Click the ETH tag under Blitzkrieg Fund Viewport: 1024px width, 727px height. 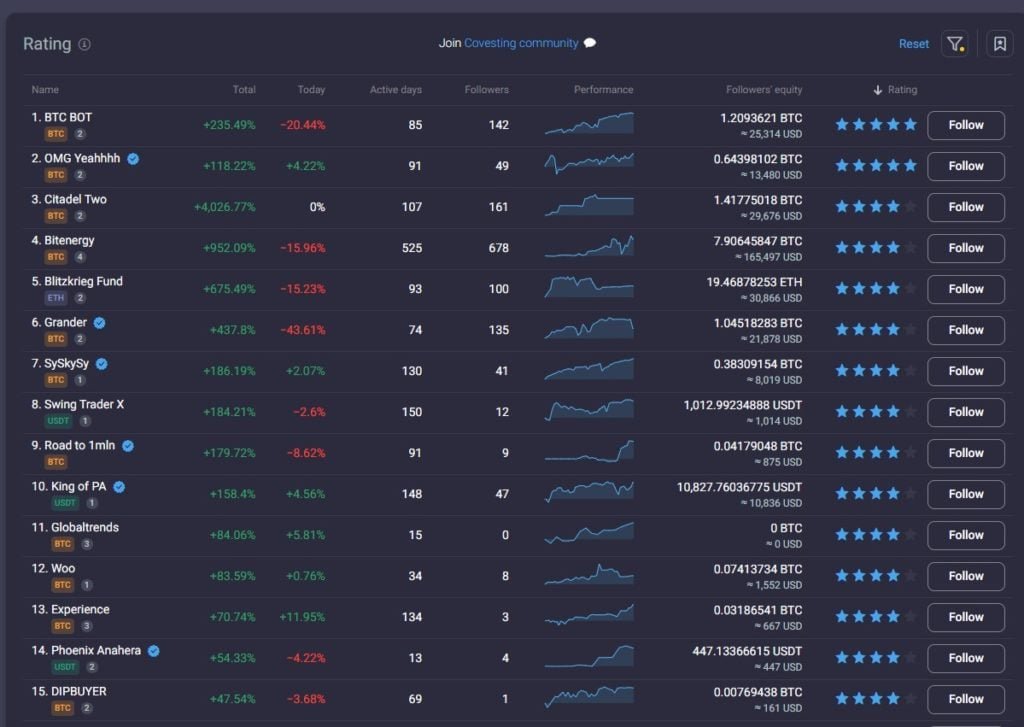click(x=56, y=298)
